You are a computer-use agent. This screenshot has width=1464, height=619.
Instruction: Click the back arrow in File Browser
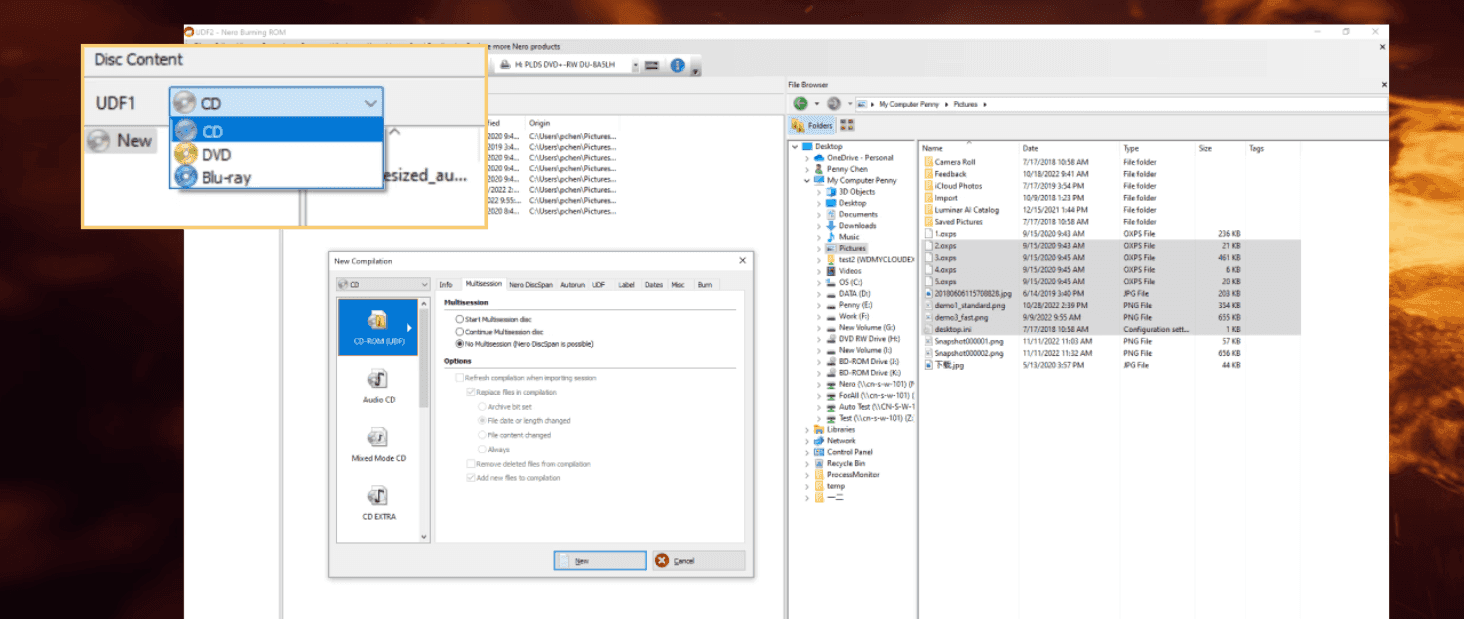pyautogui.click(x=800, y=104)
